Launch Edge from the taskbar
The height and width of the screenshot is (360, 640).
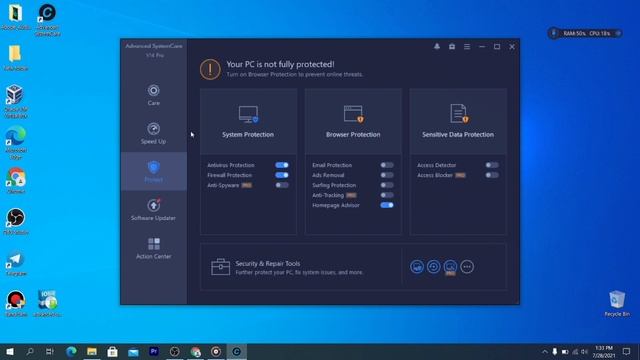click(71, 351)
